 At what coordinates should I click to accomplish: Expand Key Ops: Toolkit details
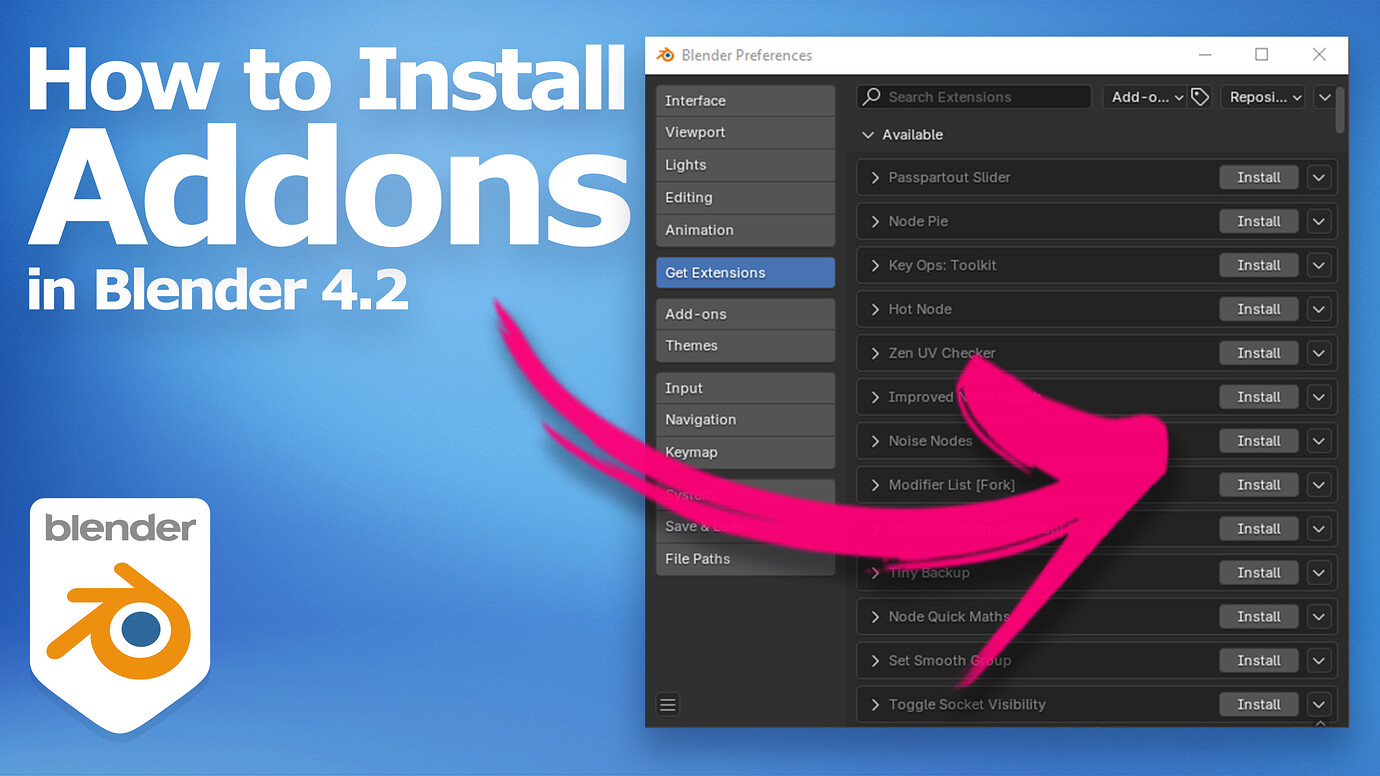point(875,266)
